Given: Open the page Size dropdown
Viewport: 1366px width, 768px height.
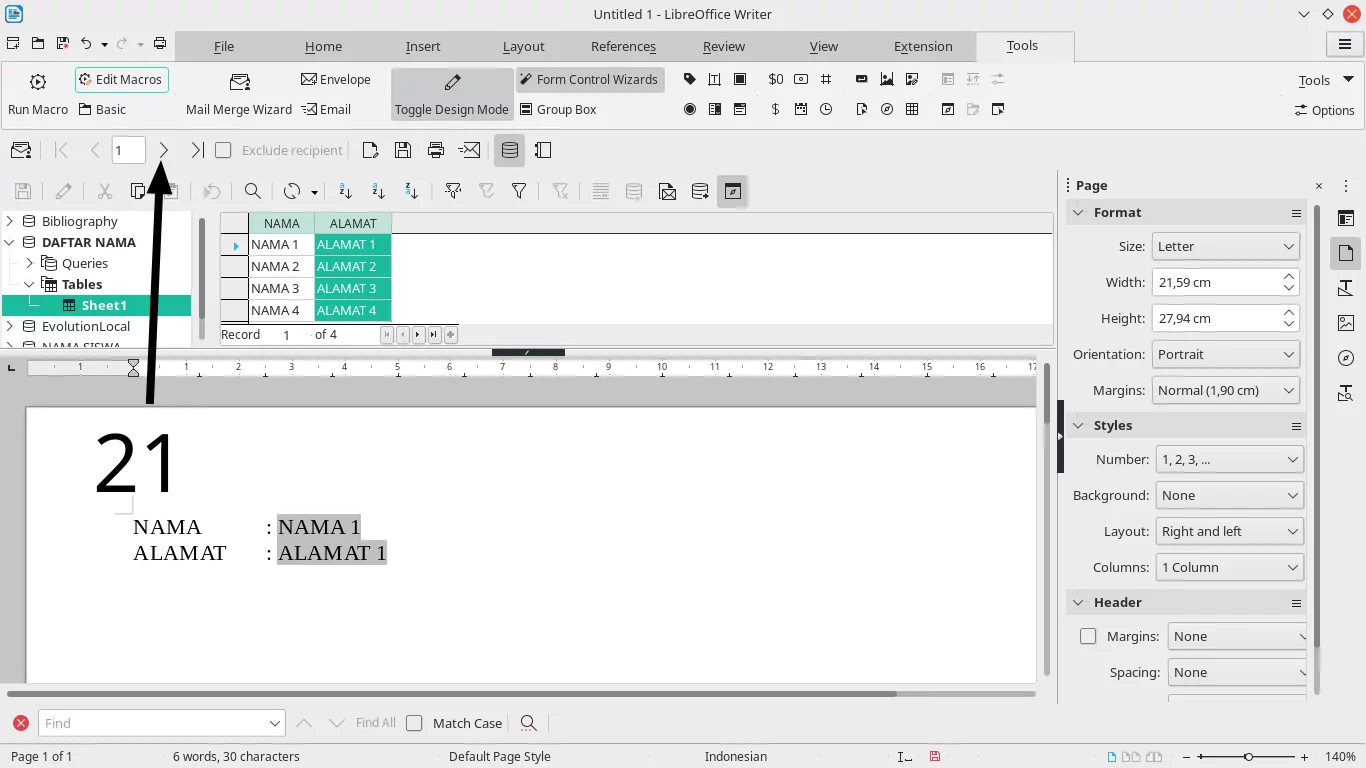Looking at the screenshot, I should click(1226, 246).
